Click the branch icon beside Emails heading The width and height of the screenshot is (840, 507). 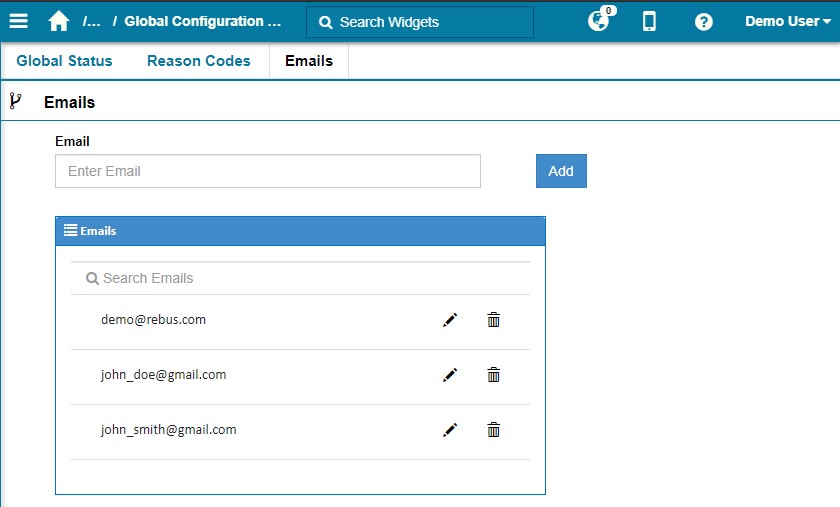[x=16, y=101]
